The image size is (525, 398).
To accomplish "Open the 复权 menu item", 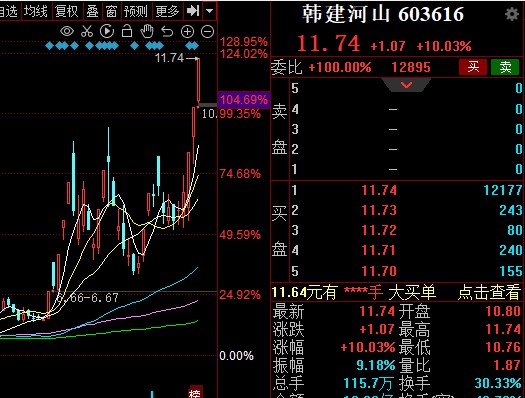I will click(67, 11).
